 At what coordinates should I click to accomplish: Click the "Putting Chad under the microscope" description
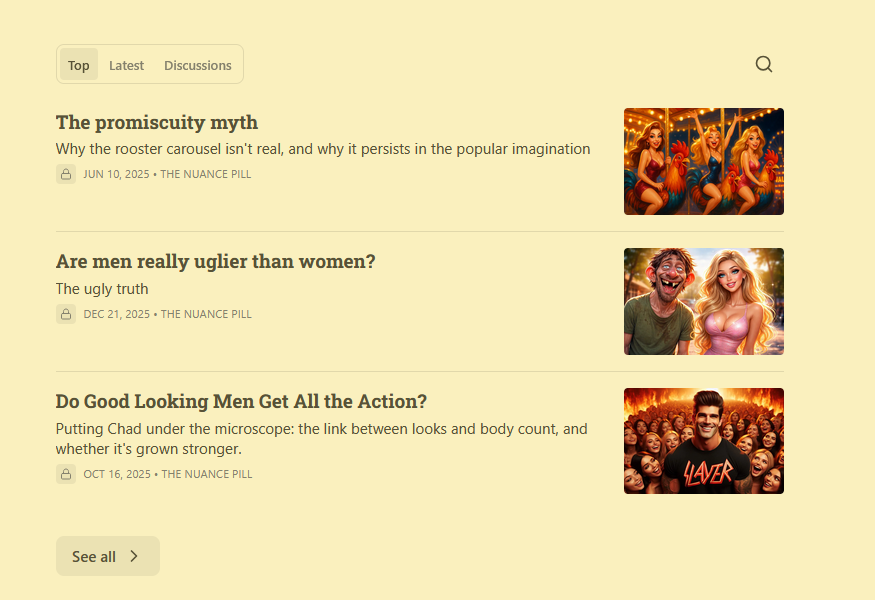[321, 438]
